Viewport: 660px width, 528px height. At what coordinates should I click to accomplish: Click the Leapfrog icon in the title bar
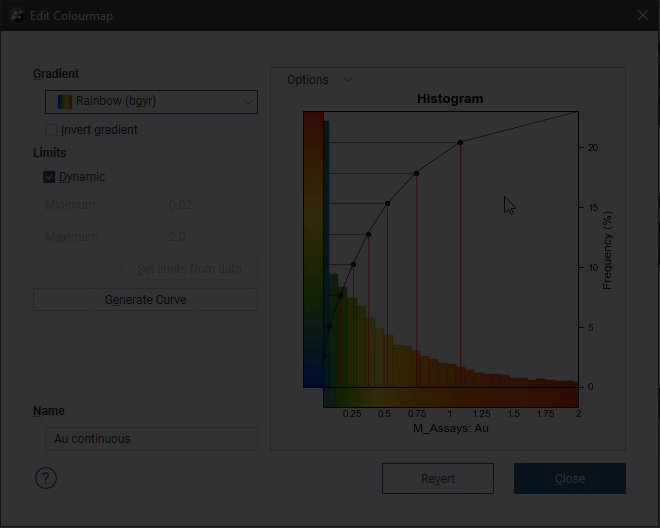(16, 16)
